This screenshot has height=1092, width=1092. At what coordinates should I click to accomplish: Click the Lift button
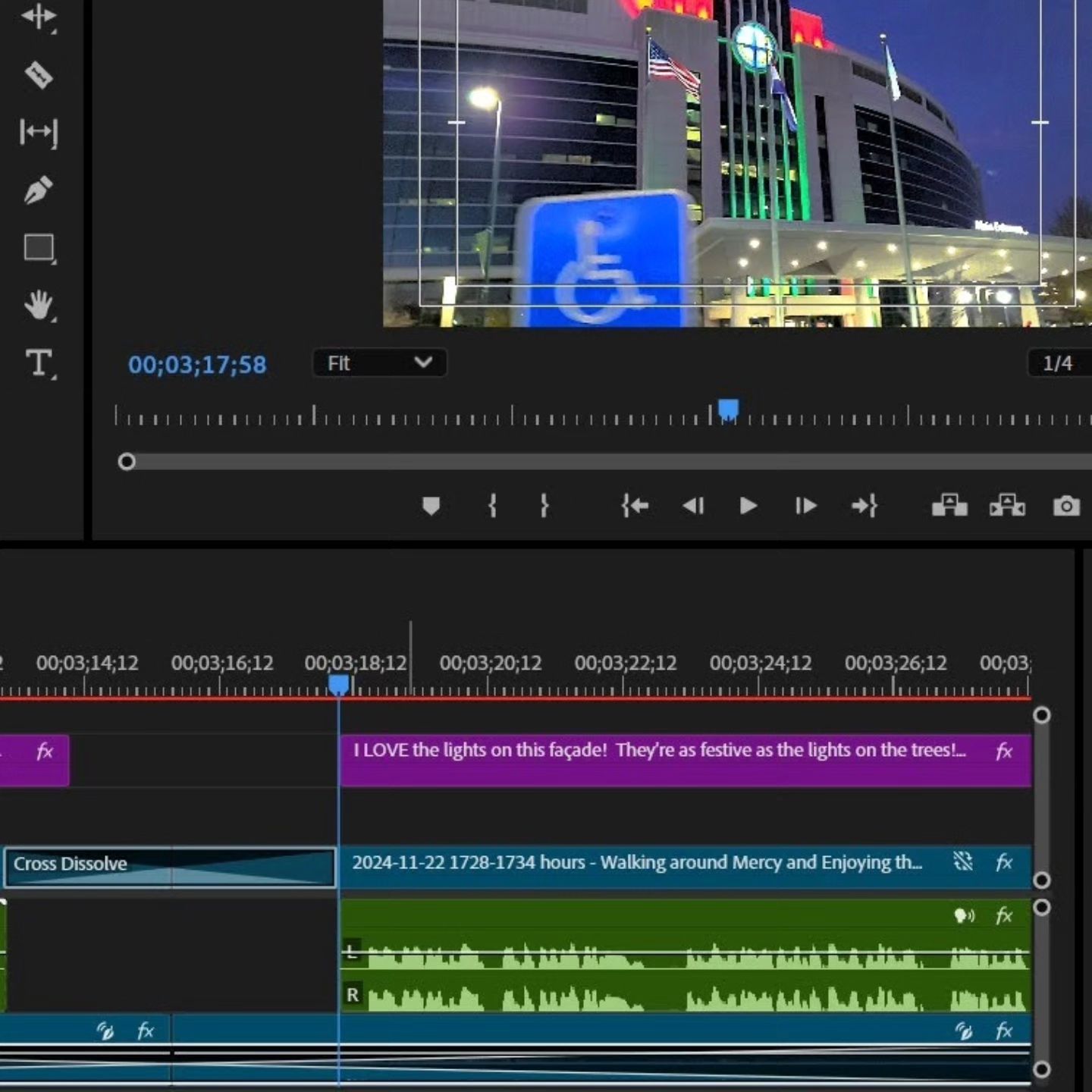click(949, 505)
